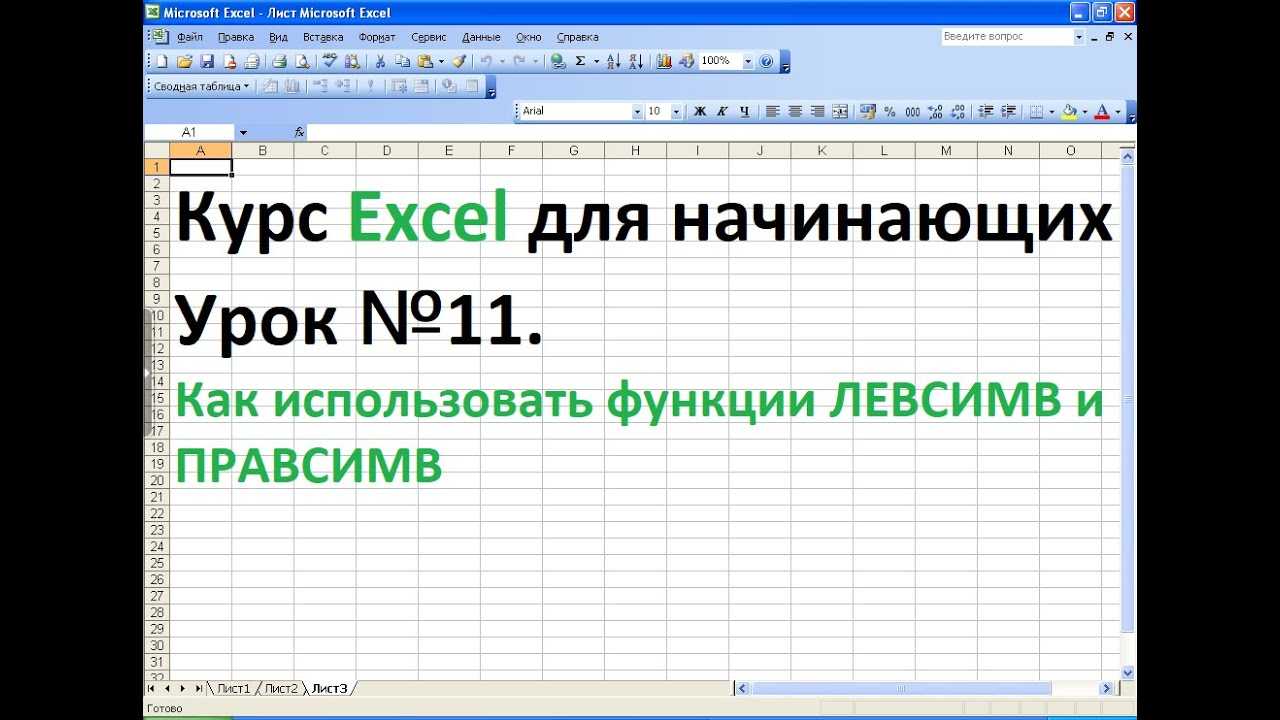Insert a hyperlink with globe icon
The height and width of the screenshot is (720, 1280).
pyautogui.click(x=557, y=61)
